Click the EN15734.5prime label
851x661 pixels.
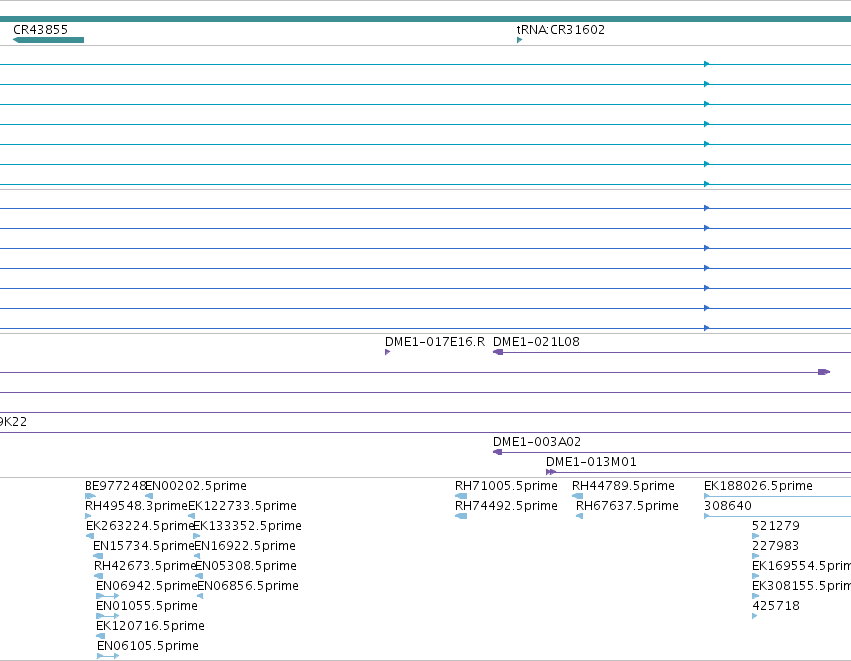click(x=143, y=545)
